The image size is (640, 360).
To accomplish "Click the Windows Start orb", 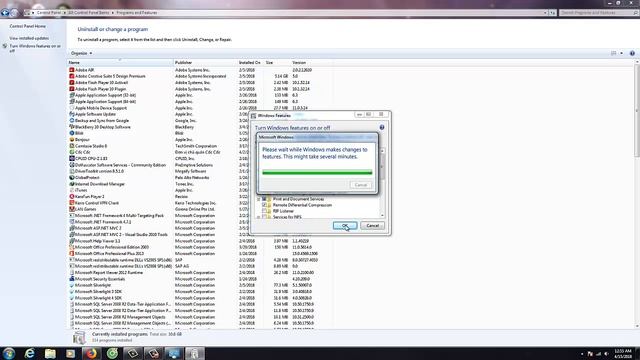I will pyautogui.click(x=9, y=353).
